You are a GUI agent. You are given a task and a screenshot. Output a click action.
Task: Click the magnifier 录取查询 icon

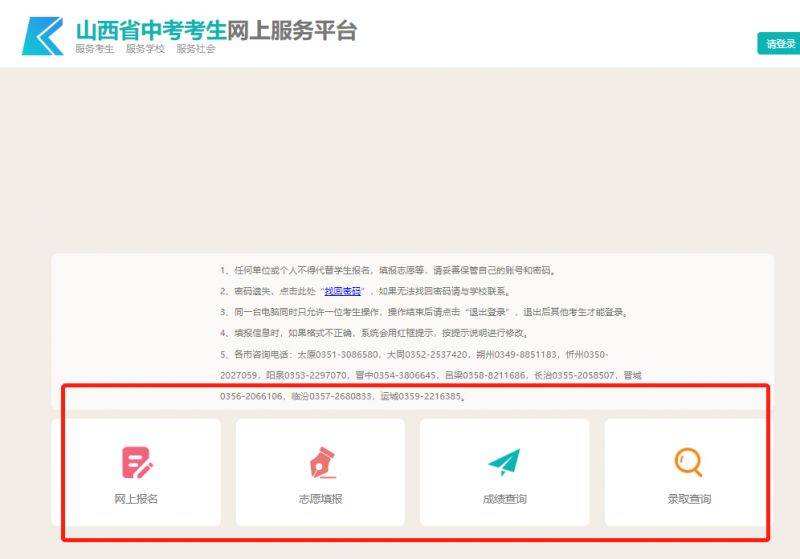coord(688,462)
